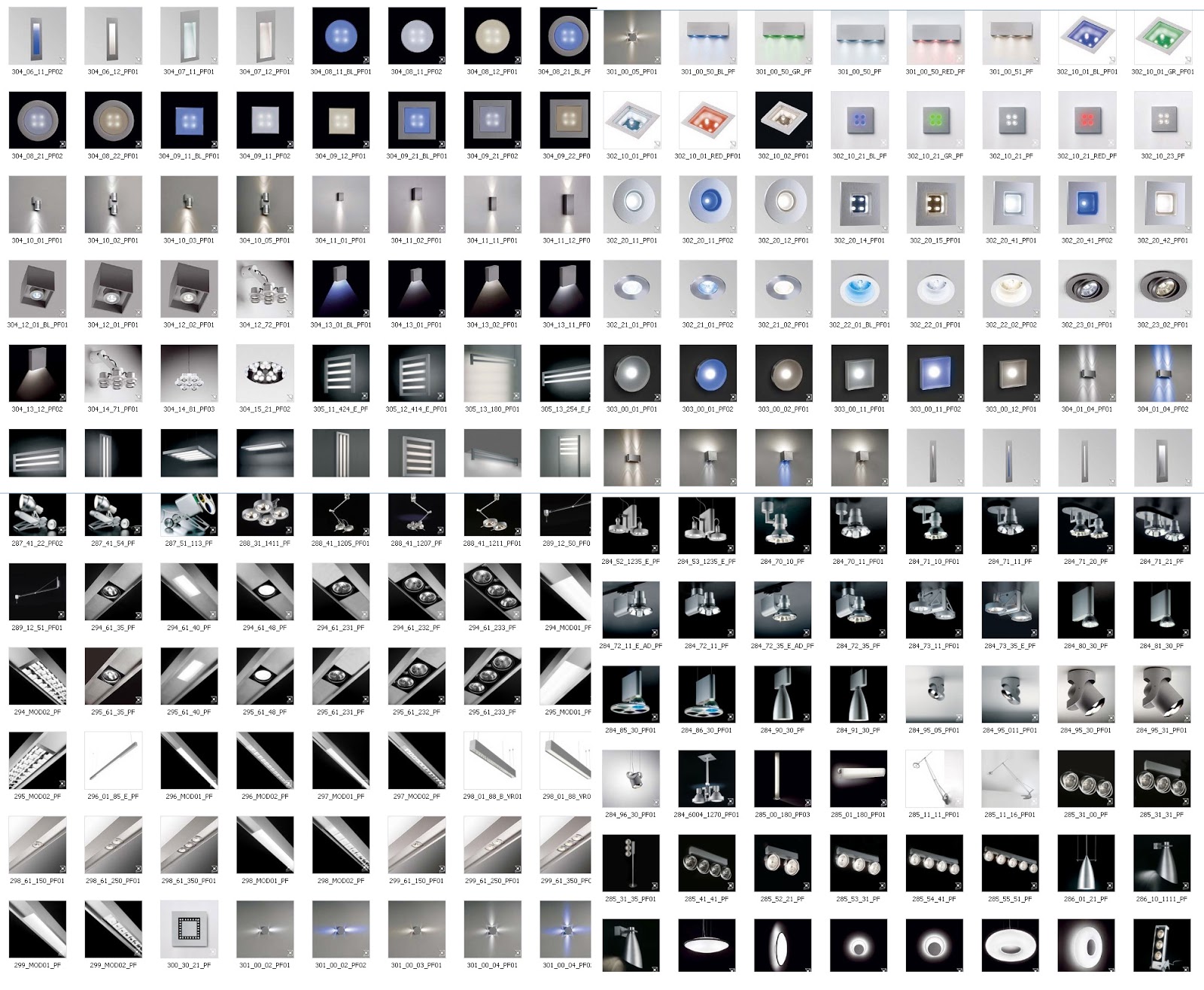This screenshot has height=990, width=1204.
Task: Select file name 304_12_01_BL_PF01
Action: coord(38,325)
